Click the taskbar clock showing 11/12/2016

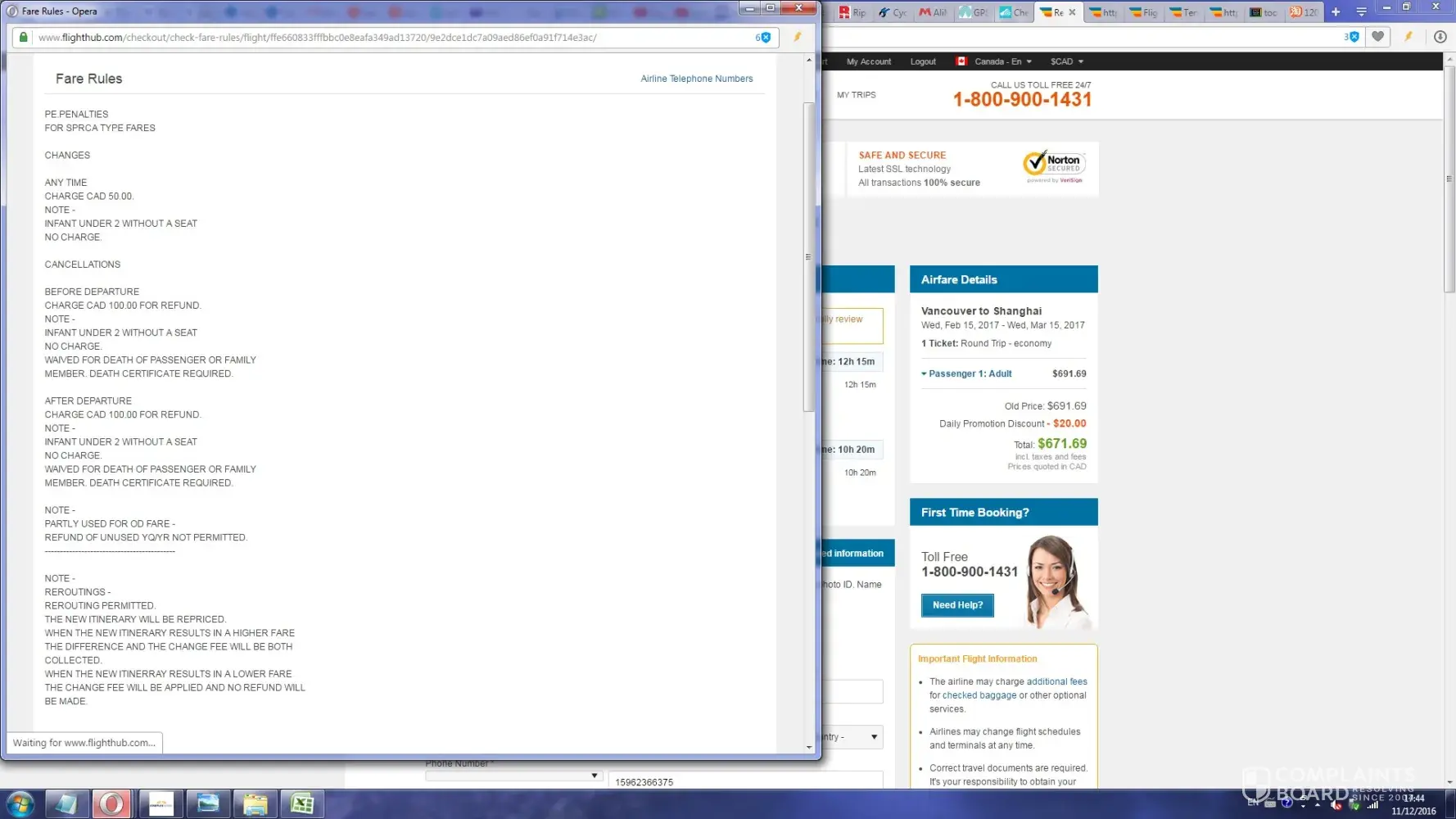point(1413,804)
